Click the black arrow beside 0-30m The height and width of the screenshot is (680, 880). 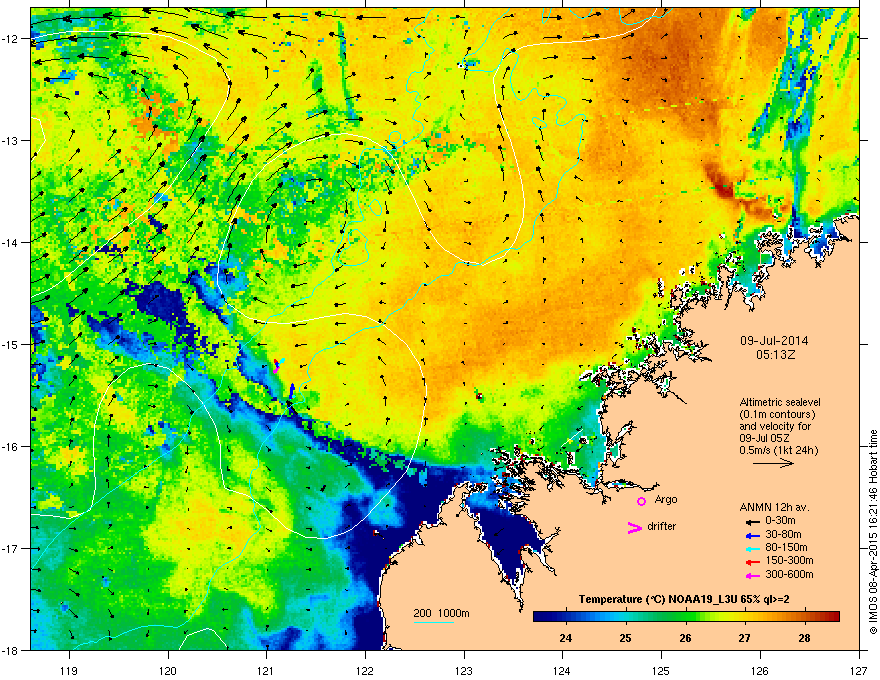[x=752, y=522]
